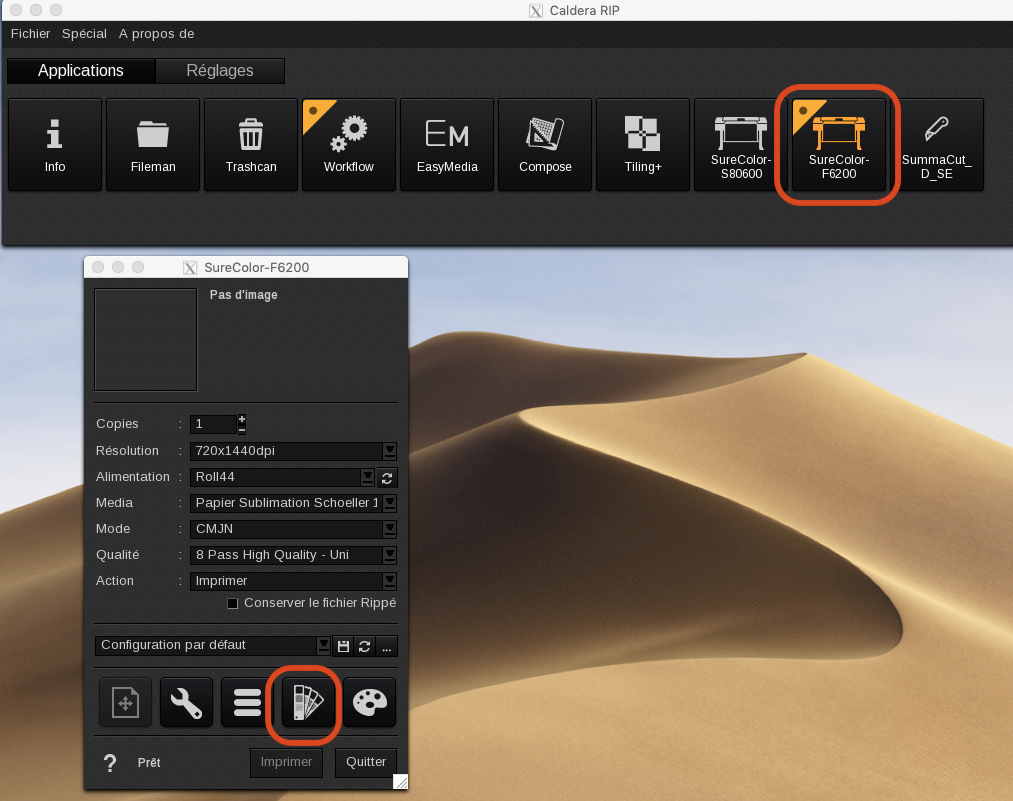Launch the Tiling+ module
The image size is (1013, 801).
[643, 145]
